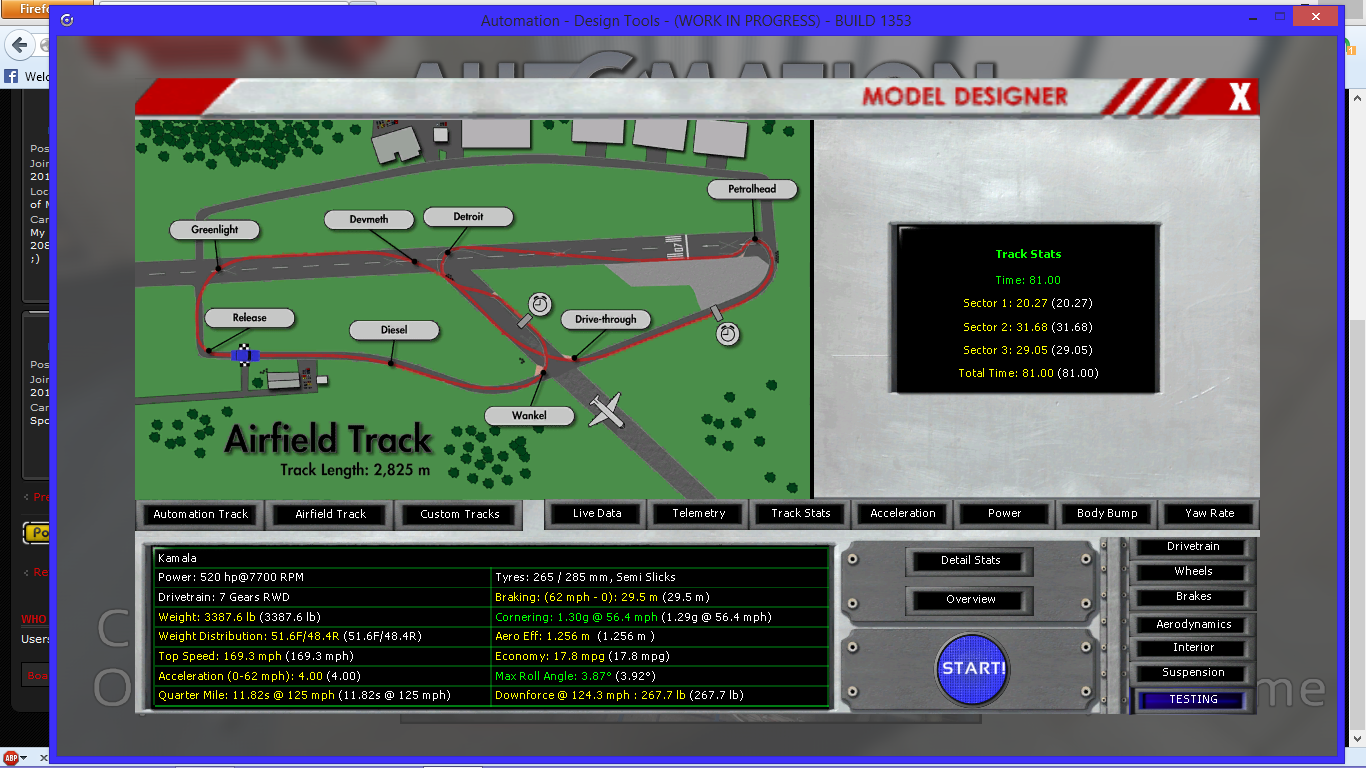Click the Devmeth corner label
This screenshot has width=1366, height=768.
[x=369, y=219]
